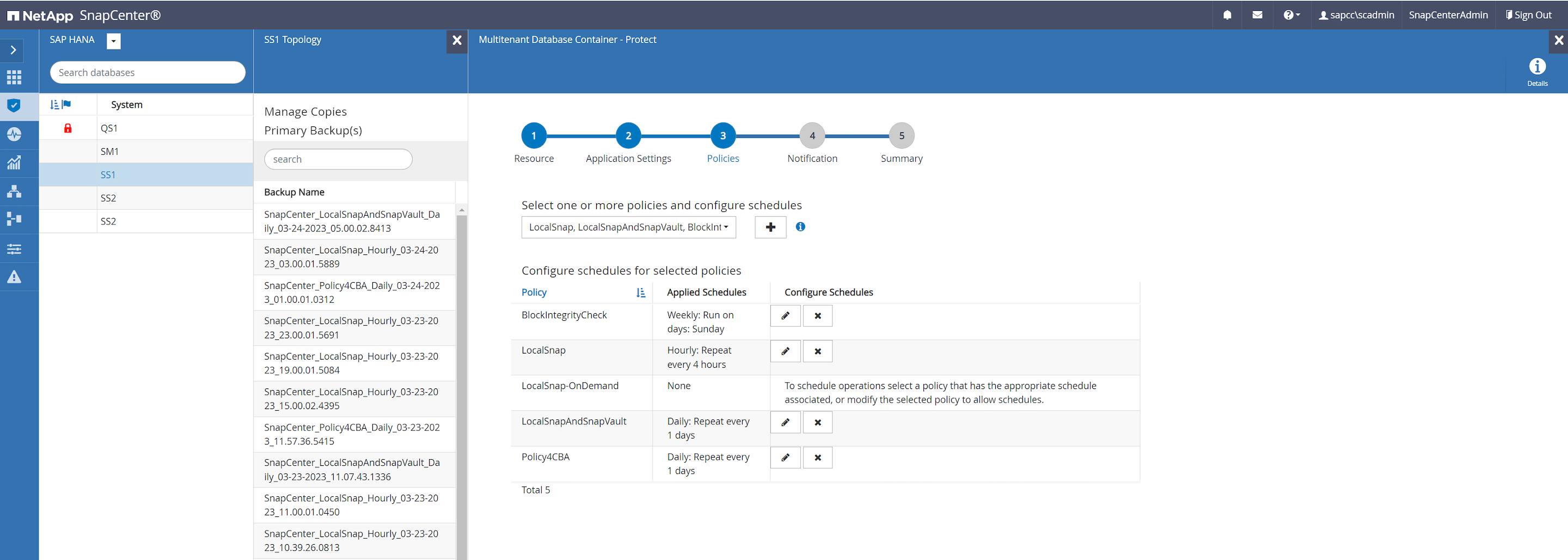The width and height of the screenshot is (1568, 560).
Task: Select the SM1 system in the list
Action: point(109,151)
